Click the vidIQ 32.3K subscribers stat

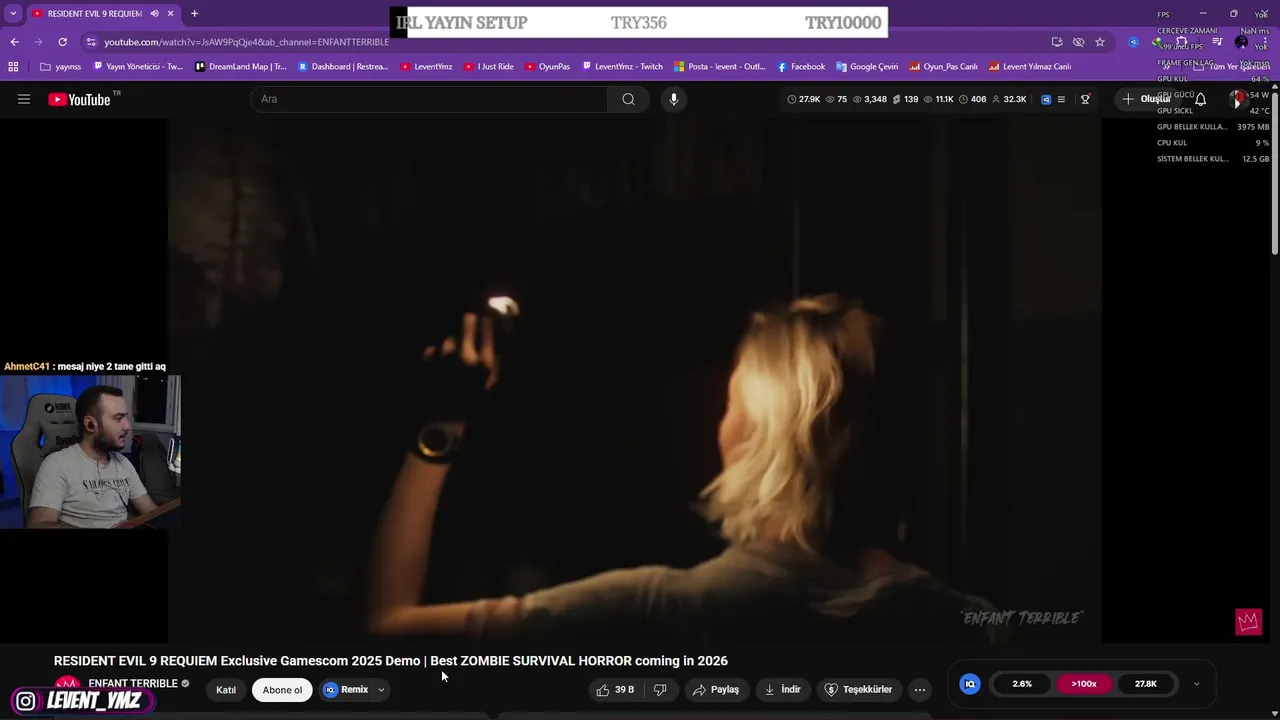pyautogui.click(x=1009, y=99)
